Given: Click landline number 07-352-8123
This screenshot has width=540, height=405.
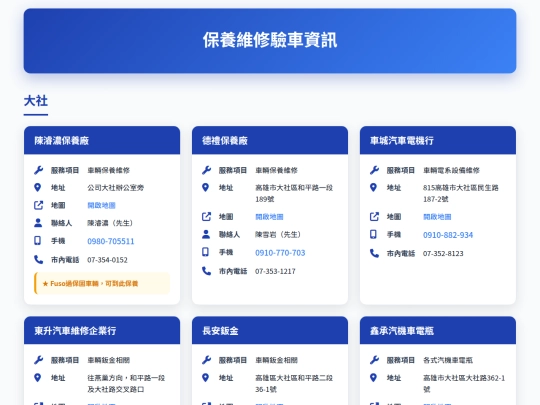Looking at the screenshot, I should tap(443, 253).
